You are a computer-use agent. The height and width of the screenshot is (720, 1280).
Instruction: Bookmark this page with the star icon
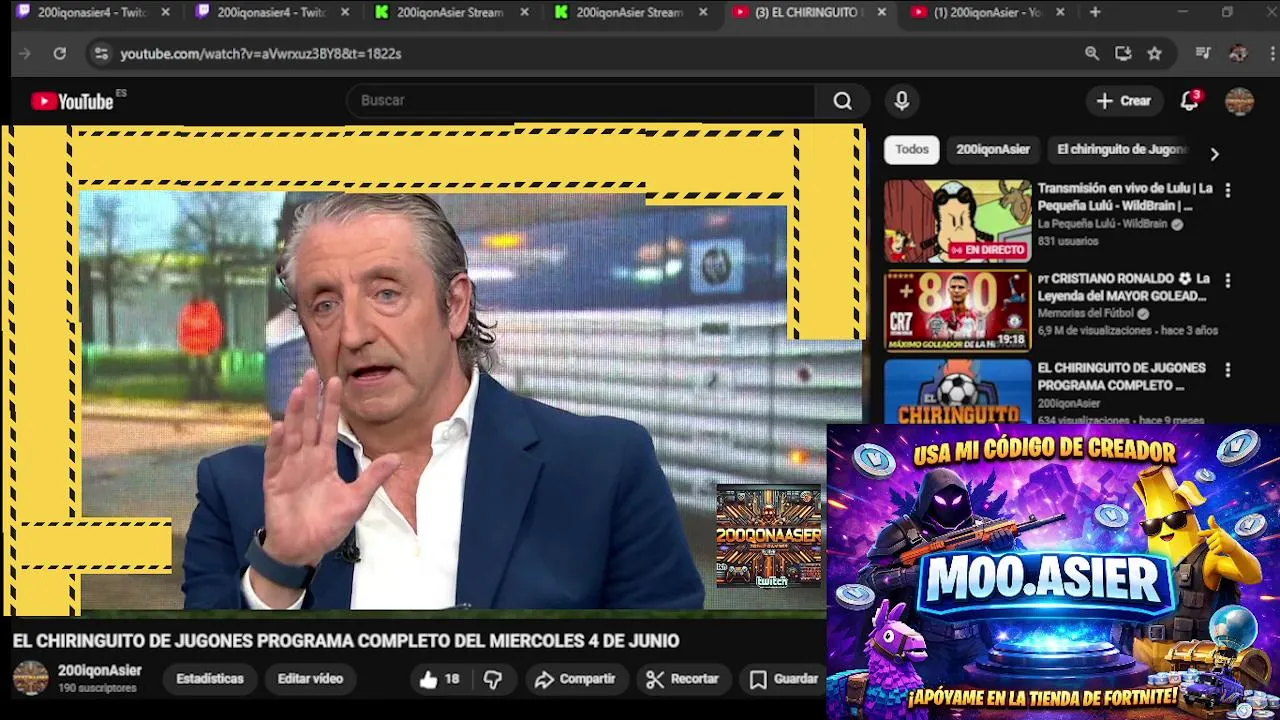click(1154, 54)
